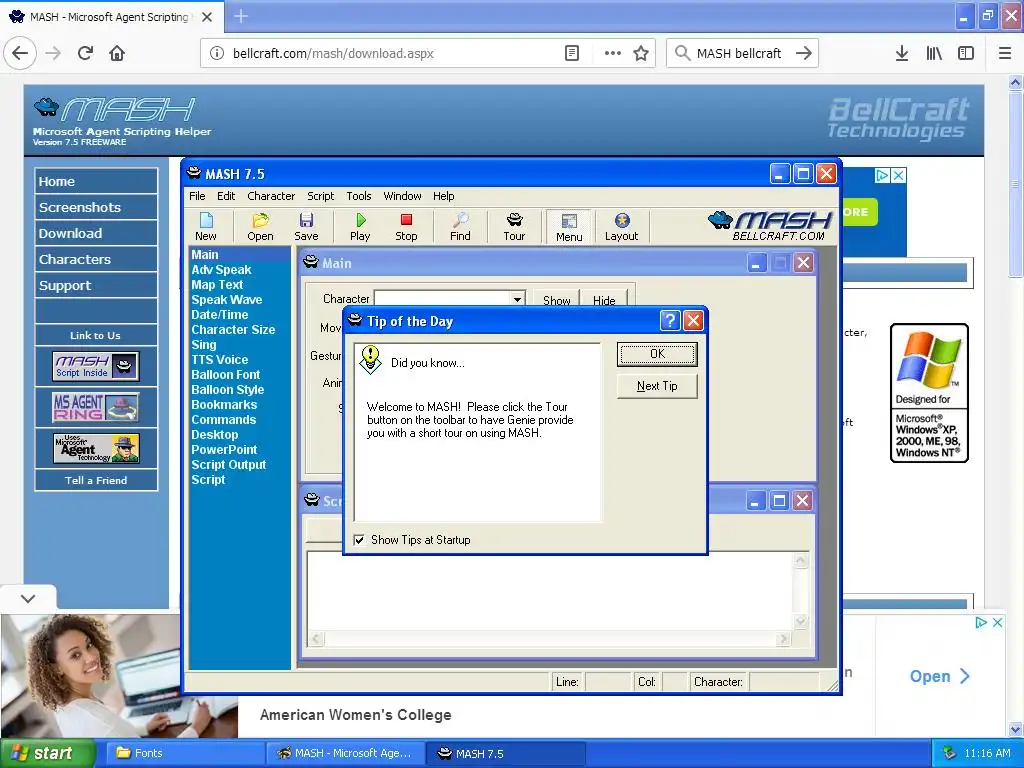Click the MASH bellcraft search box
This screenshot has width=1024, height=768.
pyautogui.click(x=741, y=53)
